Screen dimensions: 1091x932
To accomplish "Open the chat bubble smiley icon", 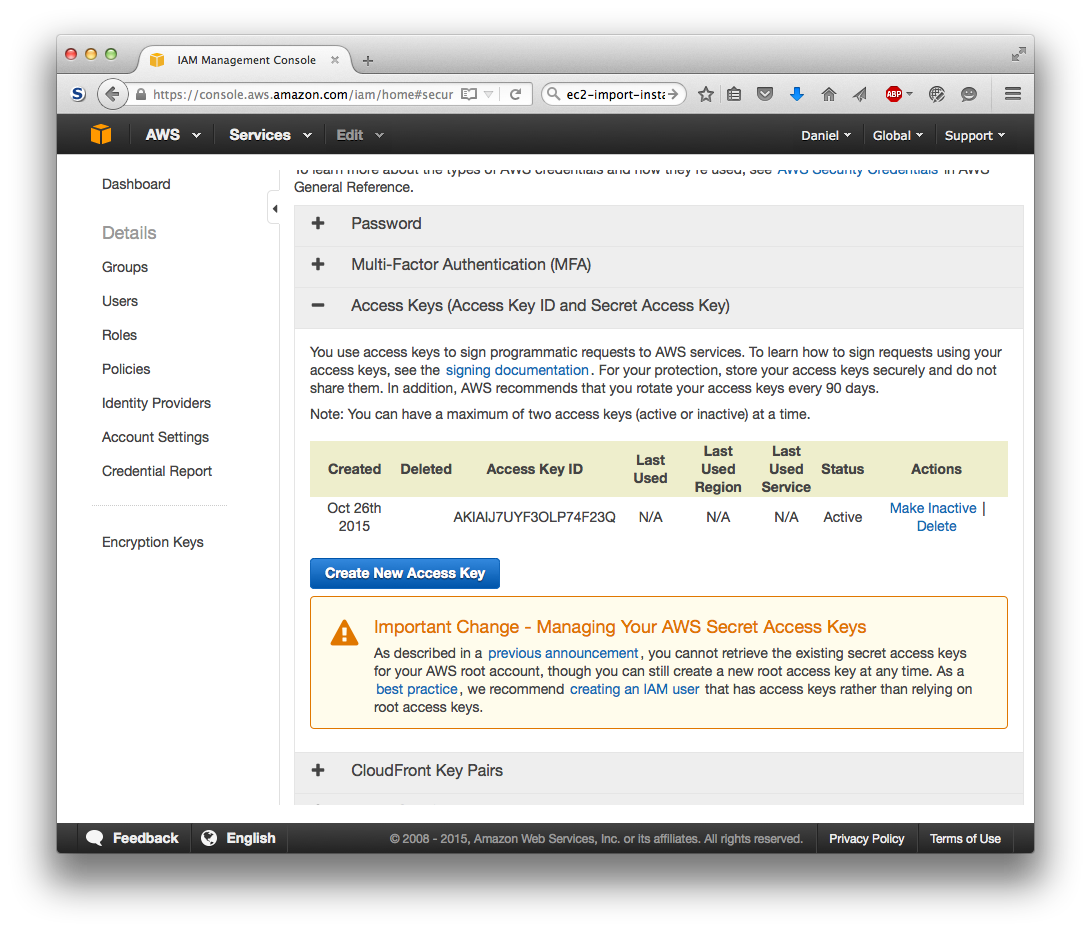I will click(x=969, y=94).
